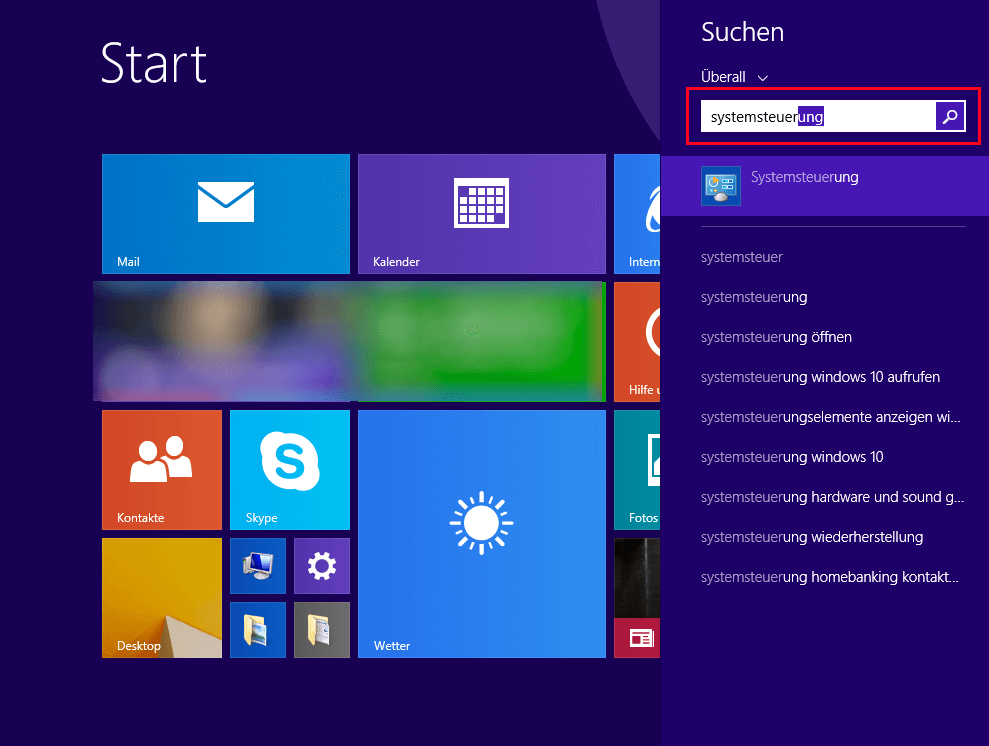Click into the systemsteuerung search field
The height and width of the screenshot is (746, 989).
(818, 116)
